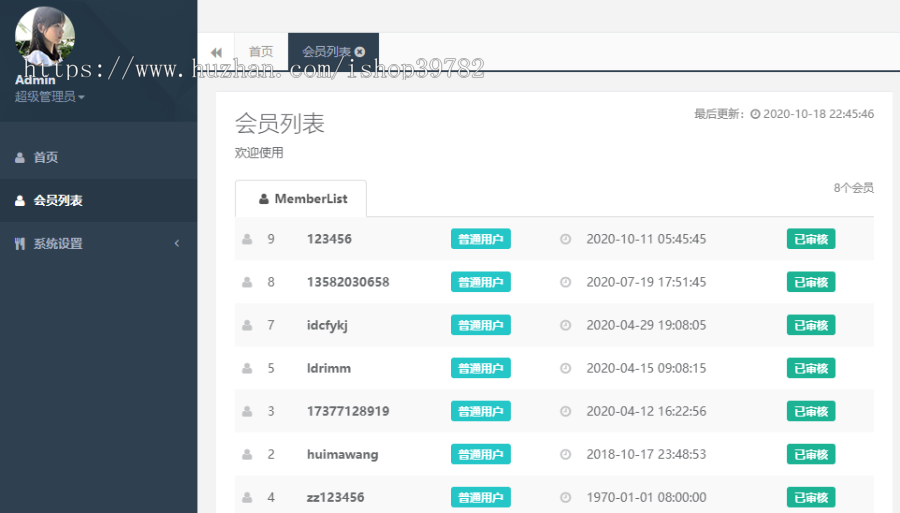Click the 已审核 badge for member 13582030658
Image resolution: width=900 pixels, height=513 pixels.
[810, 282]
